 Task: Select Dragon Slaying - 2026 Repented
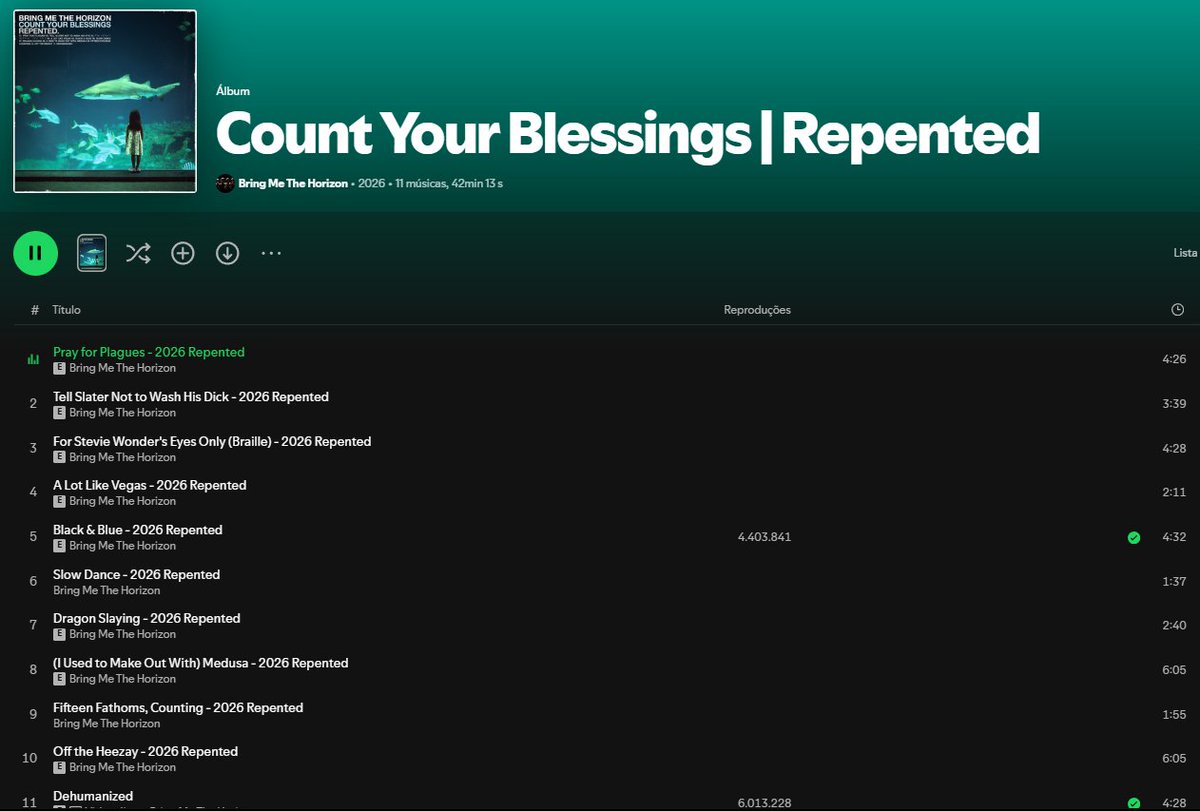coord(147,618)
